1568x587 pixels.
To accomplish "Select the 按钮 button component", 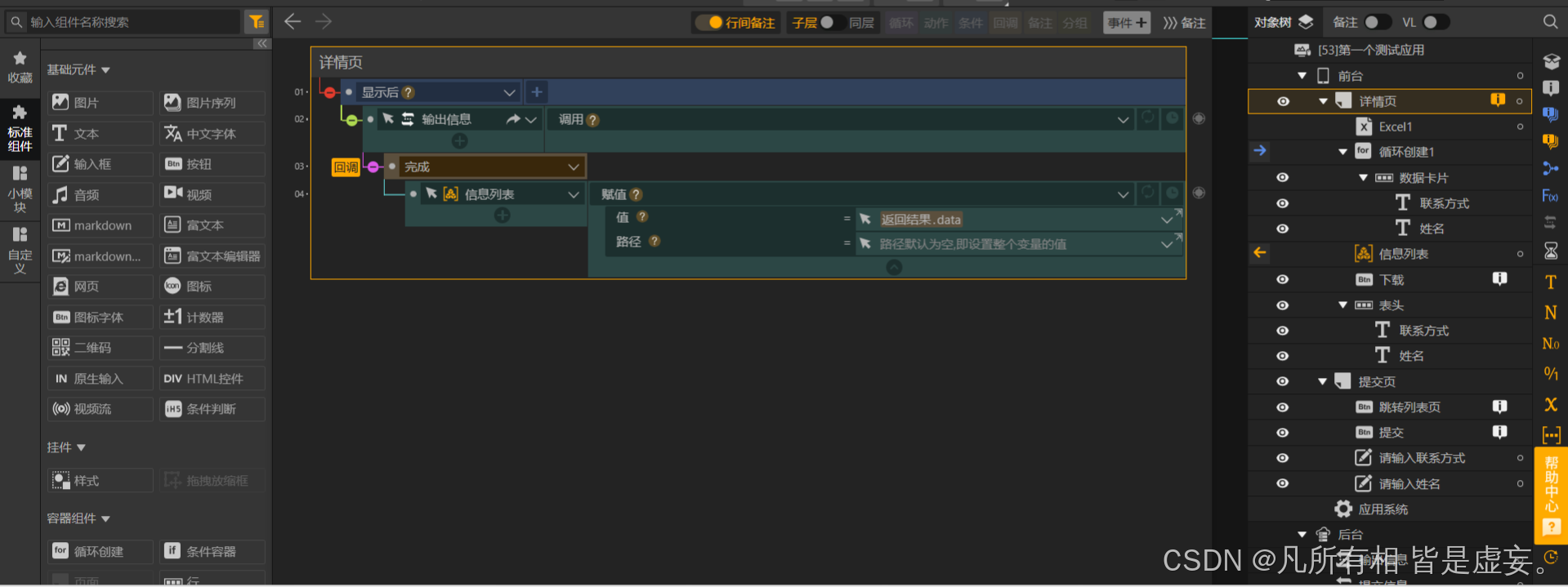I will pos(212,164).
